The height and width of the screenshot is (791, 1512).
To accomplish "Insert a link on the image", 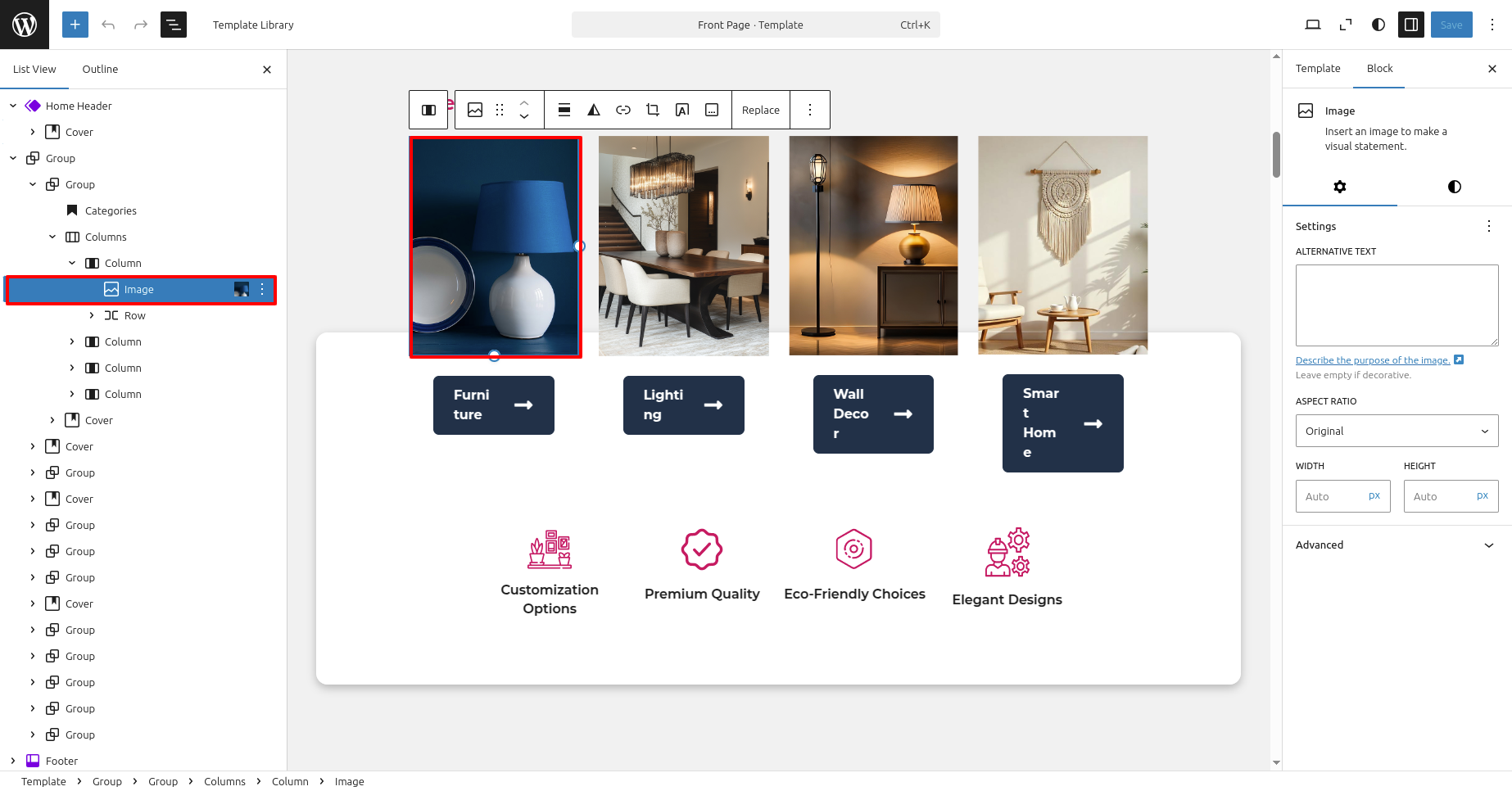I will coord(623,110).
